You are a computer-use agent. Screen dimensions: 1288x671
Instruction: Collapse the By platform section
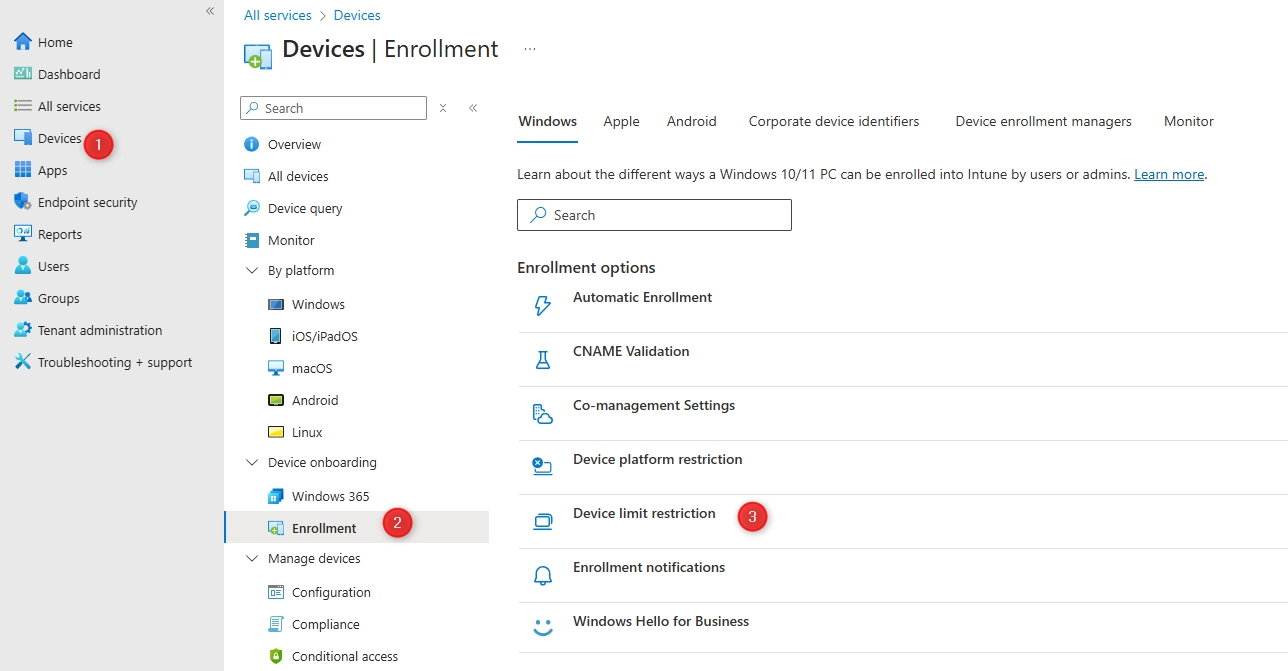click(x=252, y=270)
